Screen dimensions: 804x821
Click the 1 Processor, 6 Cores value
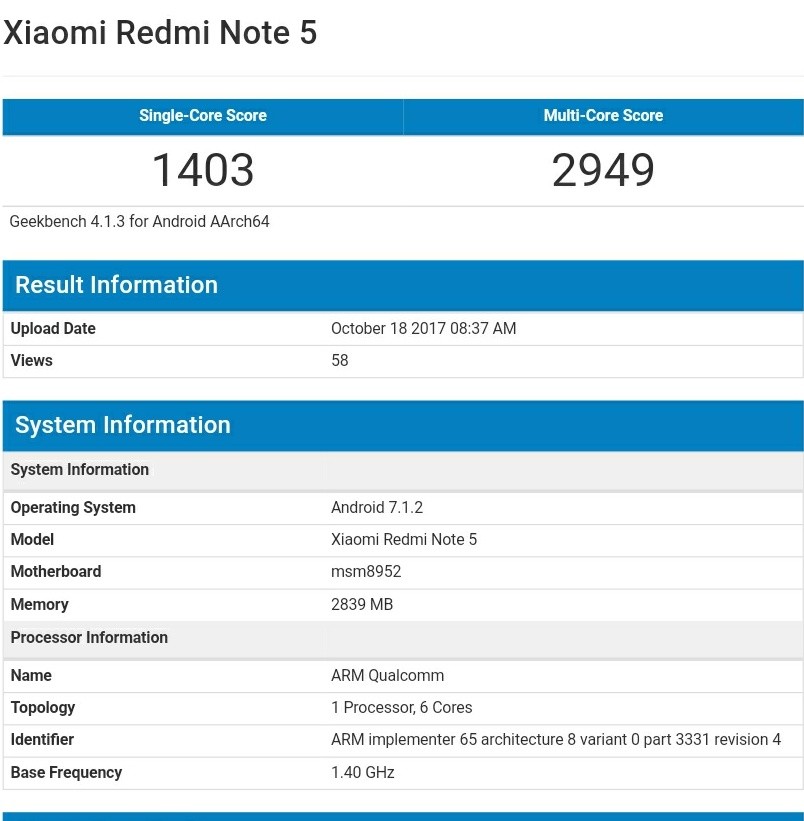click(x=401, y=708)
